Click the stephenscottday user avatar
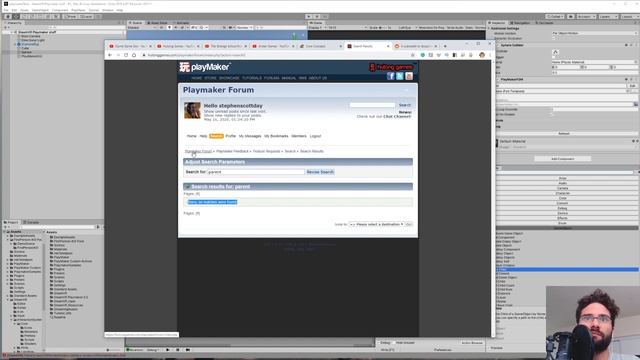640x360 pixels. point(192,110)
